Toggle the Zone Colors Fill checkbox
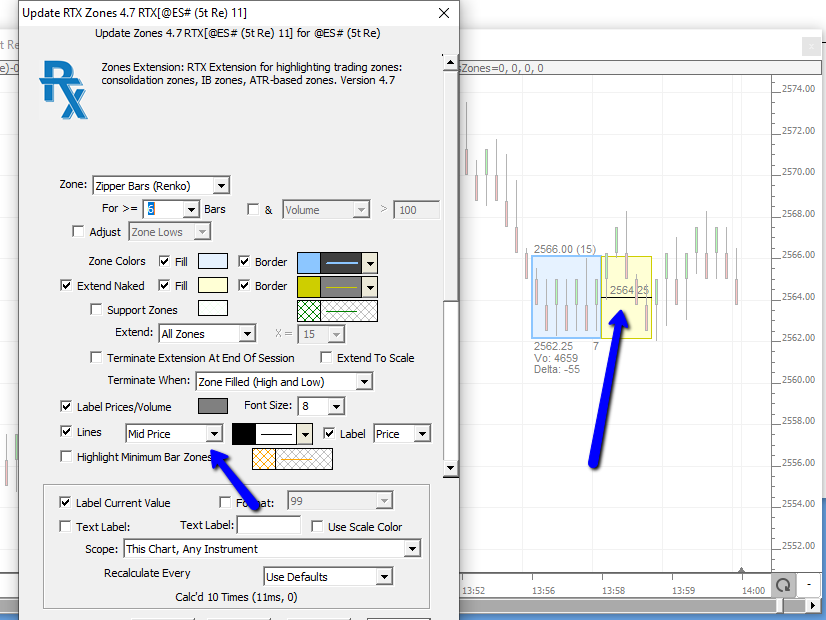The image size is (826, 620). click(164, 261)
